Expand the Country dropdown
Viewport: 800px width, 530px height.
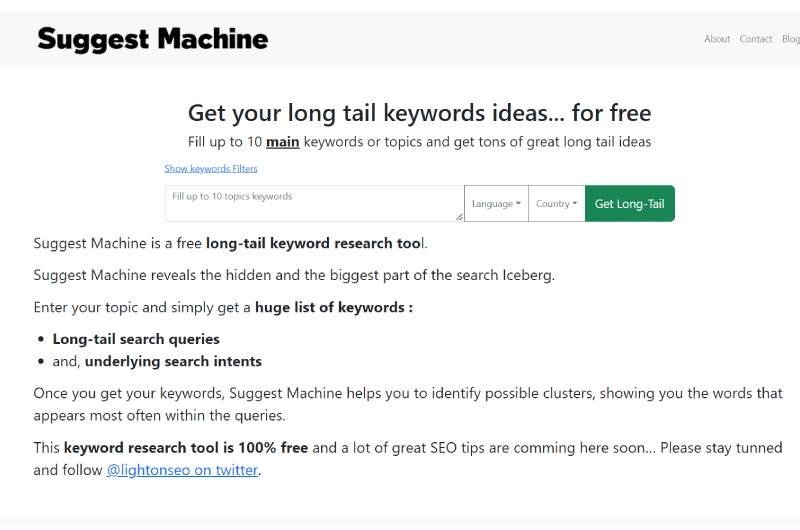(x=557, y=204)
